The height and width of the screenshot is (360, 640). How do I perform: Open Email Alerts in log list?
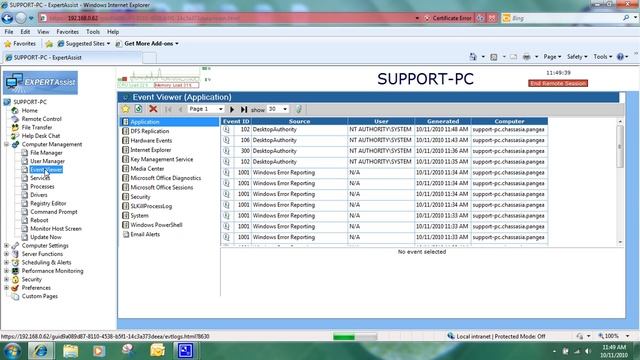145,234
